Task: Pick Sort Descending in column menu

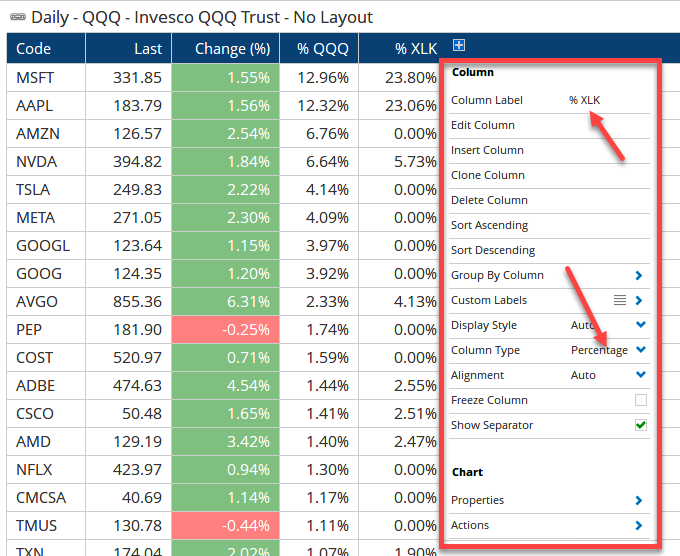Action: 549,250
